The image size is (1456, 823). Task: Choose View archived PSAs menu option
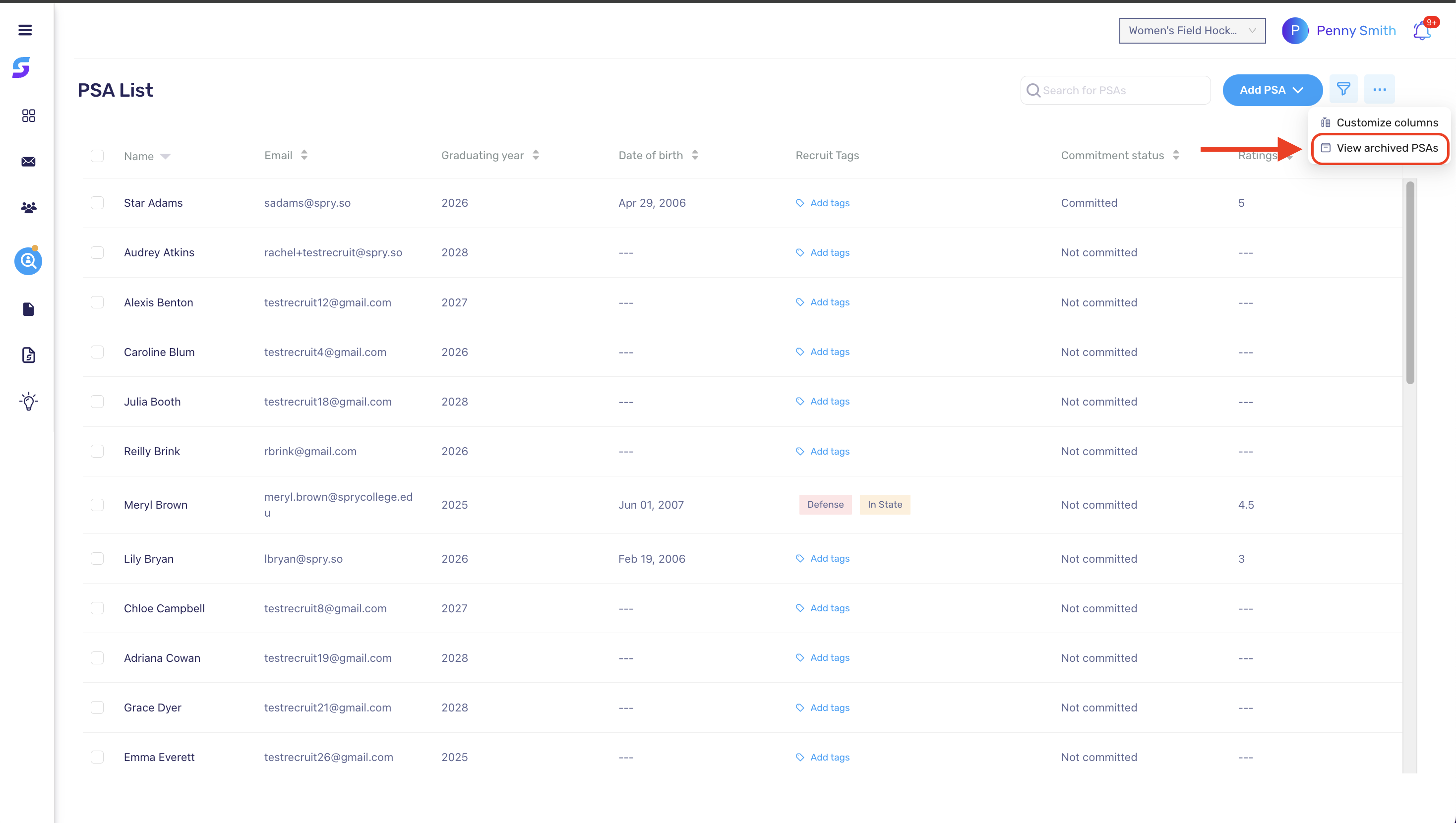(1379, 148)
